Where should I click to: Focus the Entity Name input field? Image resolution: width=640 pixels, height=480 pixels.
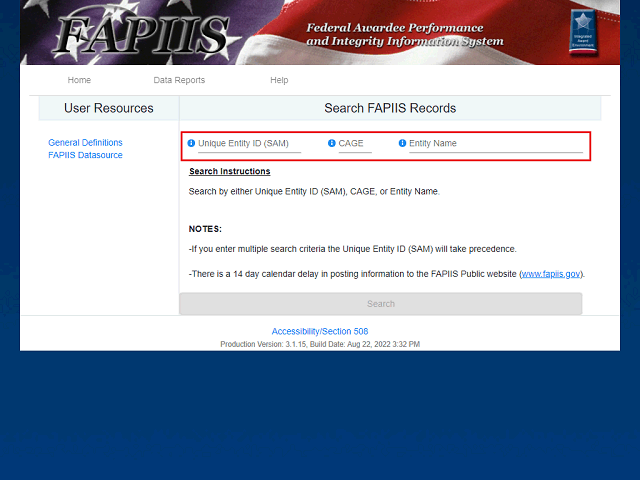click(x=496, y=144)
